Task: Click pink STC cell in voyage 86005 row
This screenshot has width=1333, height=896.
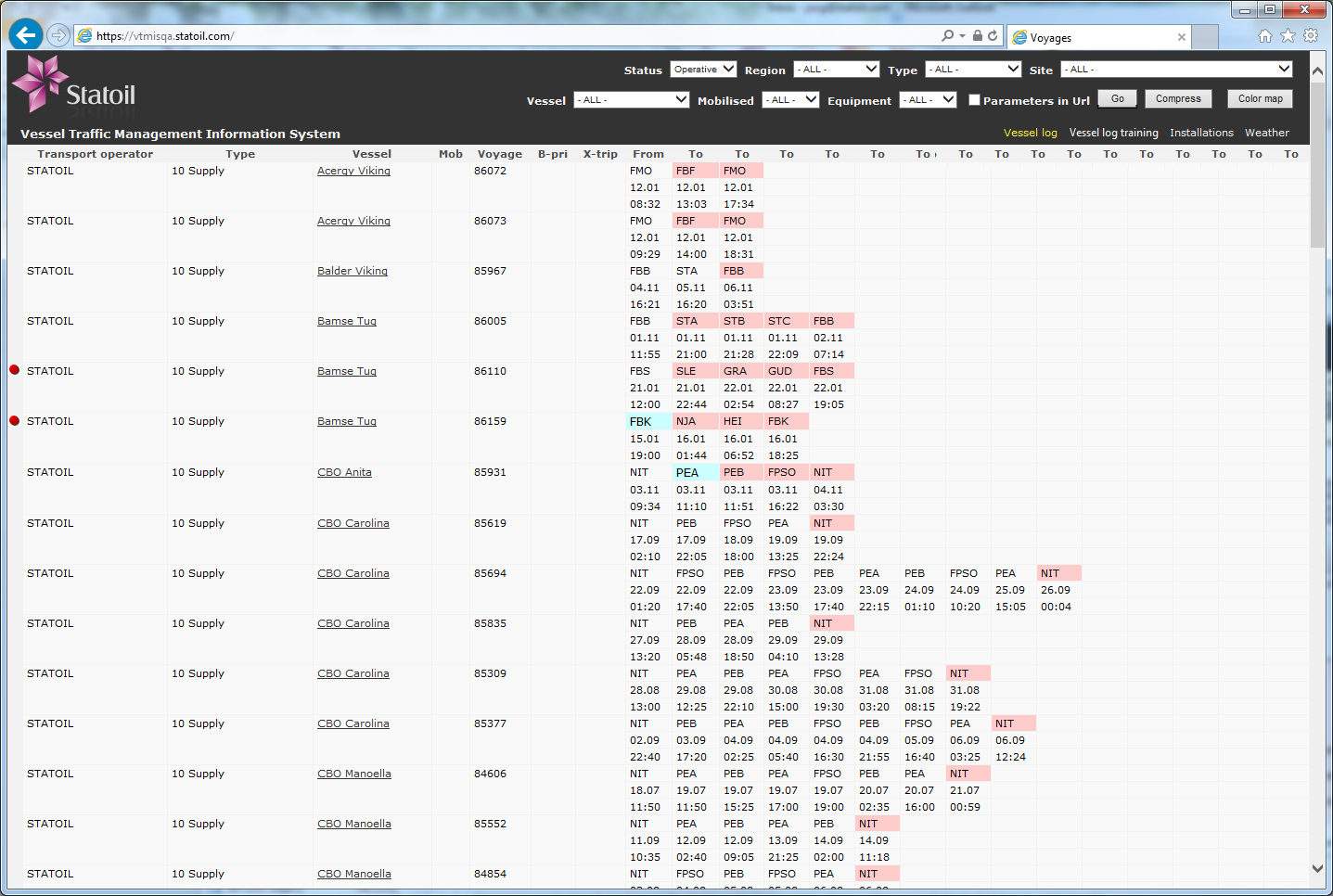Action: pyautogui.click(x=787, y=321)
